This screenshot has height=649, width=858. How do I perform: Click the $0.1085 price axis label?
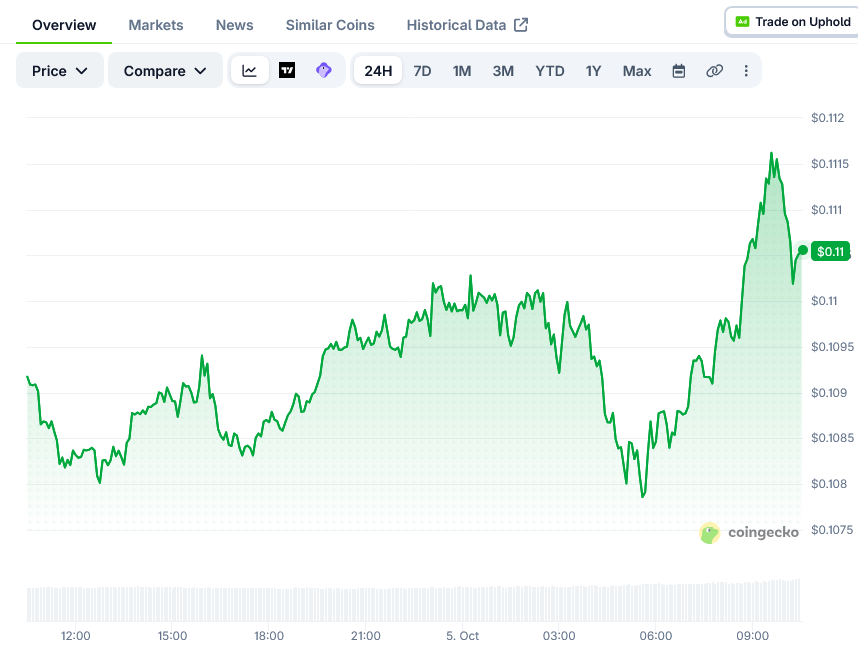coord(832,438)
